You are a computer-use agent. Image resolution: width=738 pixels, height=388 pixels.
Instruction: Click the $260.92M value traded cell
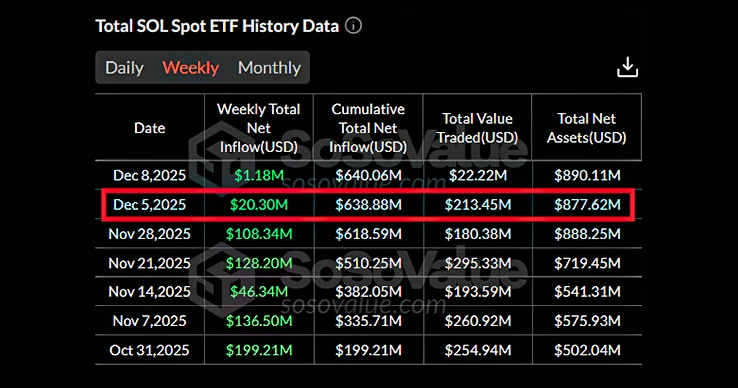tap(477, 321)
